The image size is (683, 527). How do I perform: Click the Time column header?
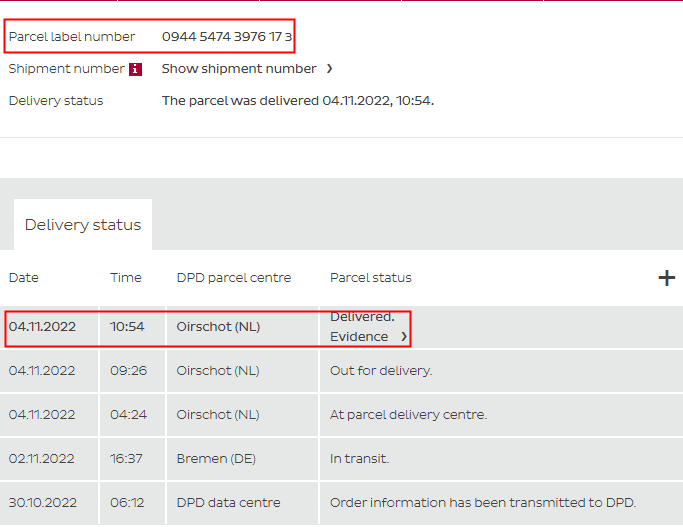point(126,278)
